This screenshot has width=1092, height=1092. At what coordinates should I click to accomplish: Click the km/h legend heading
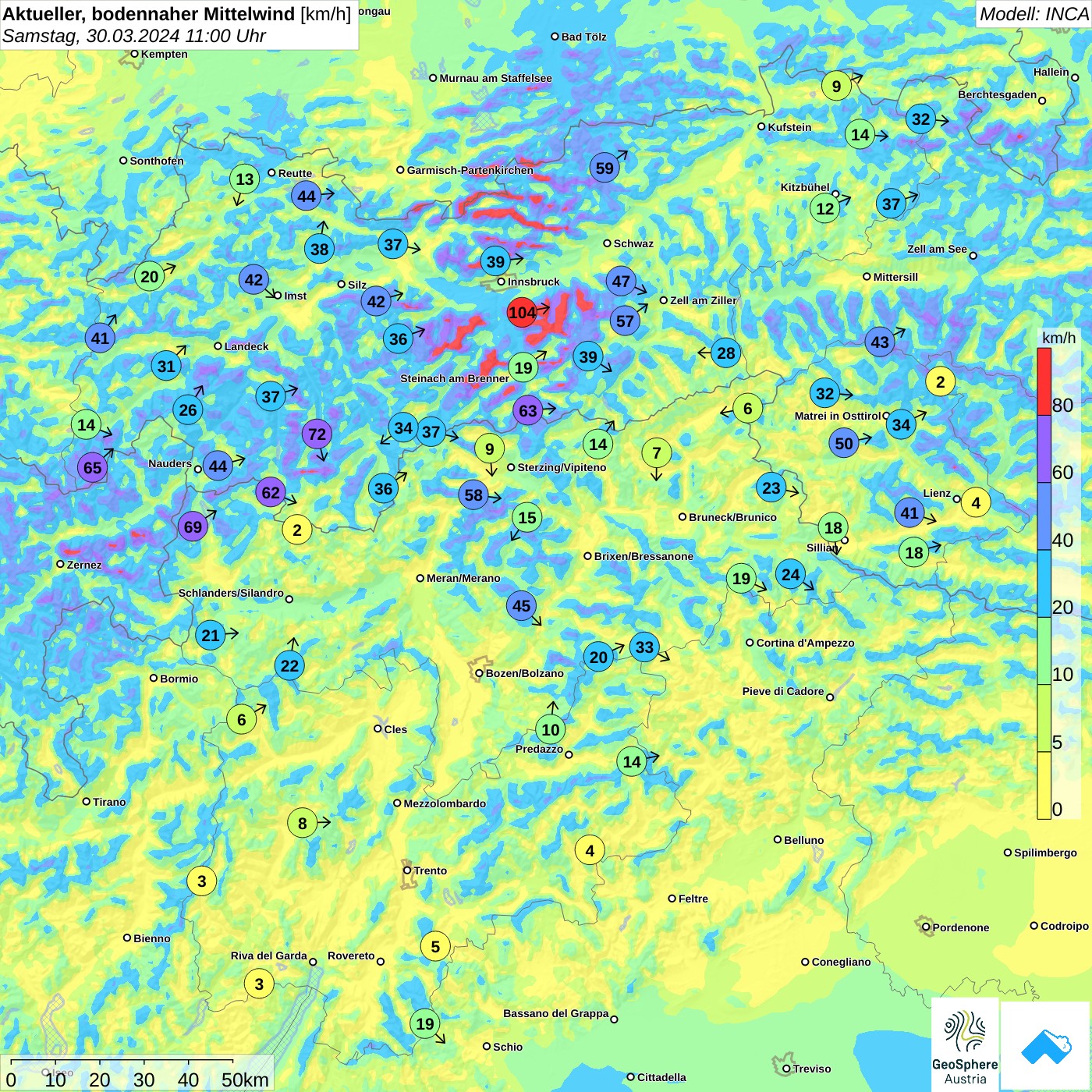(1058, 338)
